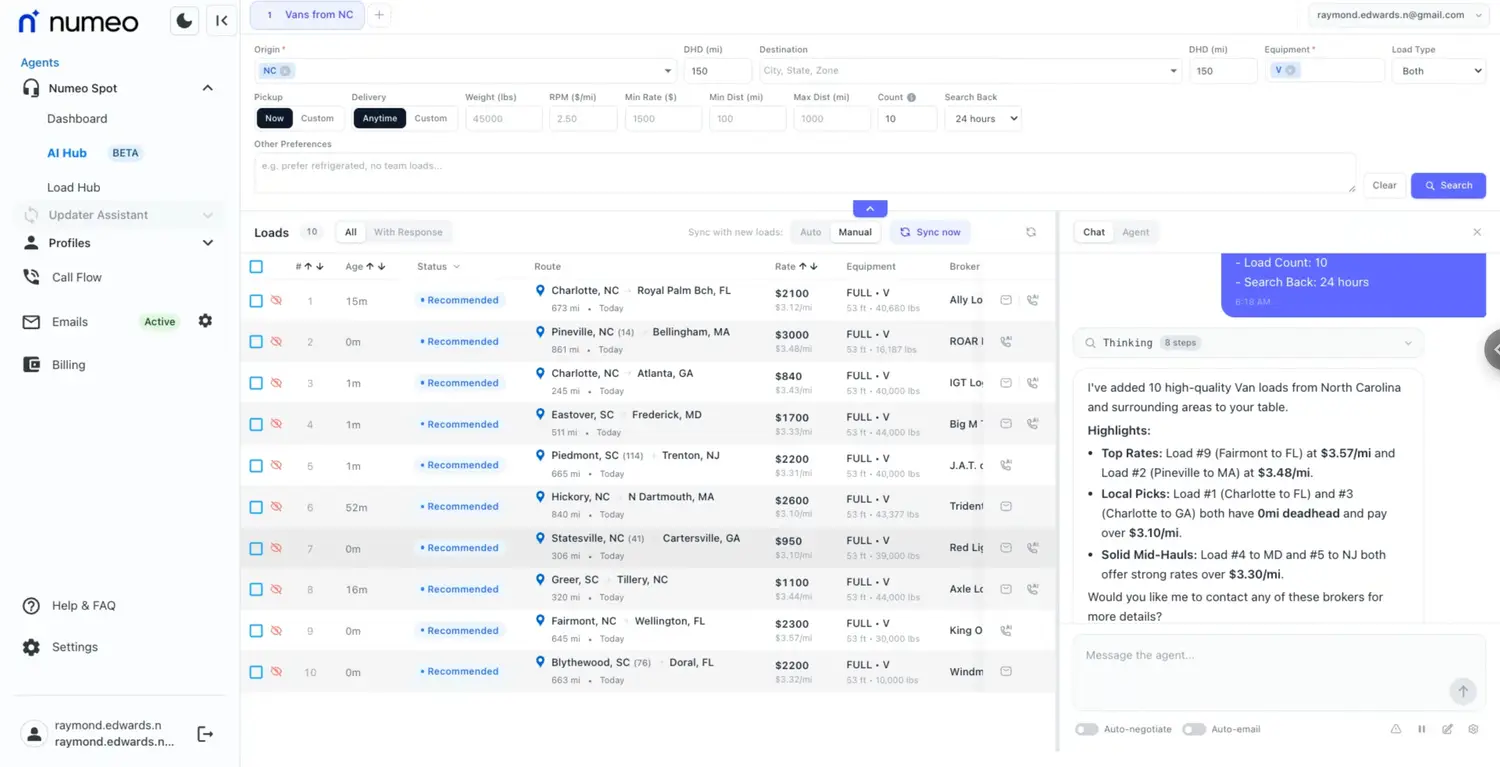Click the Sync now button
1500x767 pixels.
coord(930,232)
